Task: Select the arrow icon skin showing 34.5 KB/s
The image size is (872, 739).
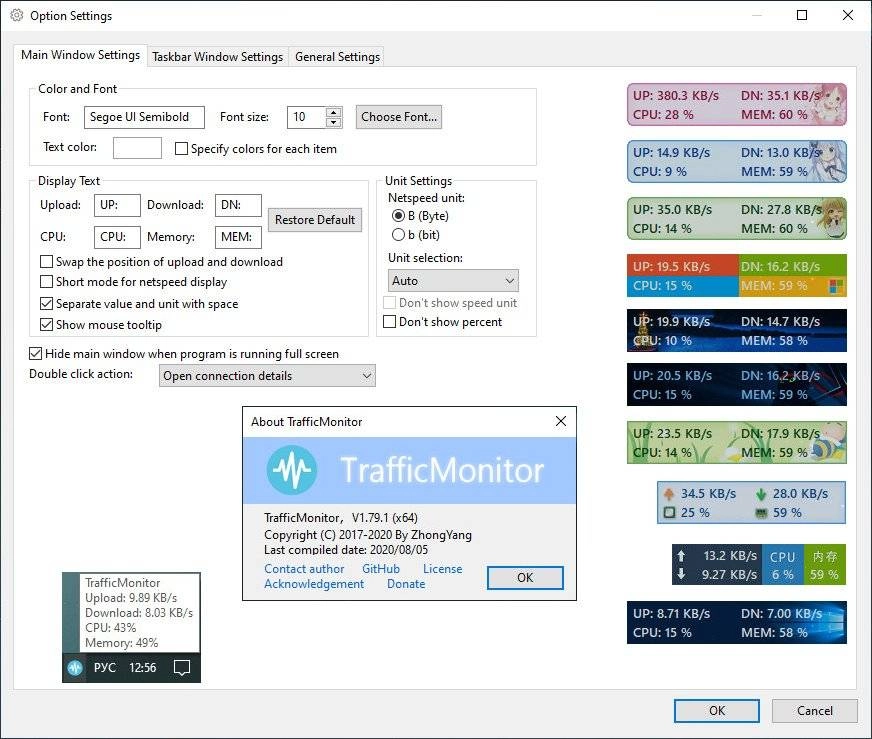Action: point(751,503)
